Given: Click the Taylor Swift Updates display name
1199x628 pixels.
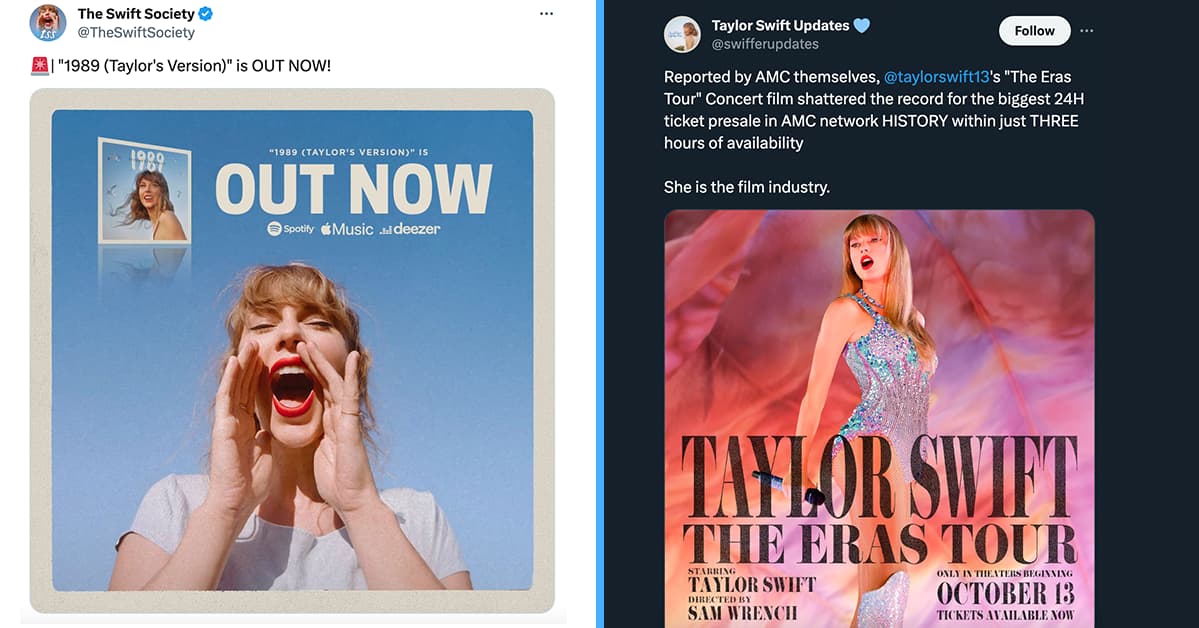Looking at the screenshot, I should (780, 24).
